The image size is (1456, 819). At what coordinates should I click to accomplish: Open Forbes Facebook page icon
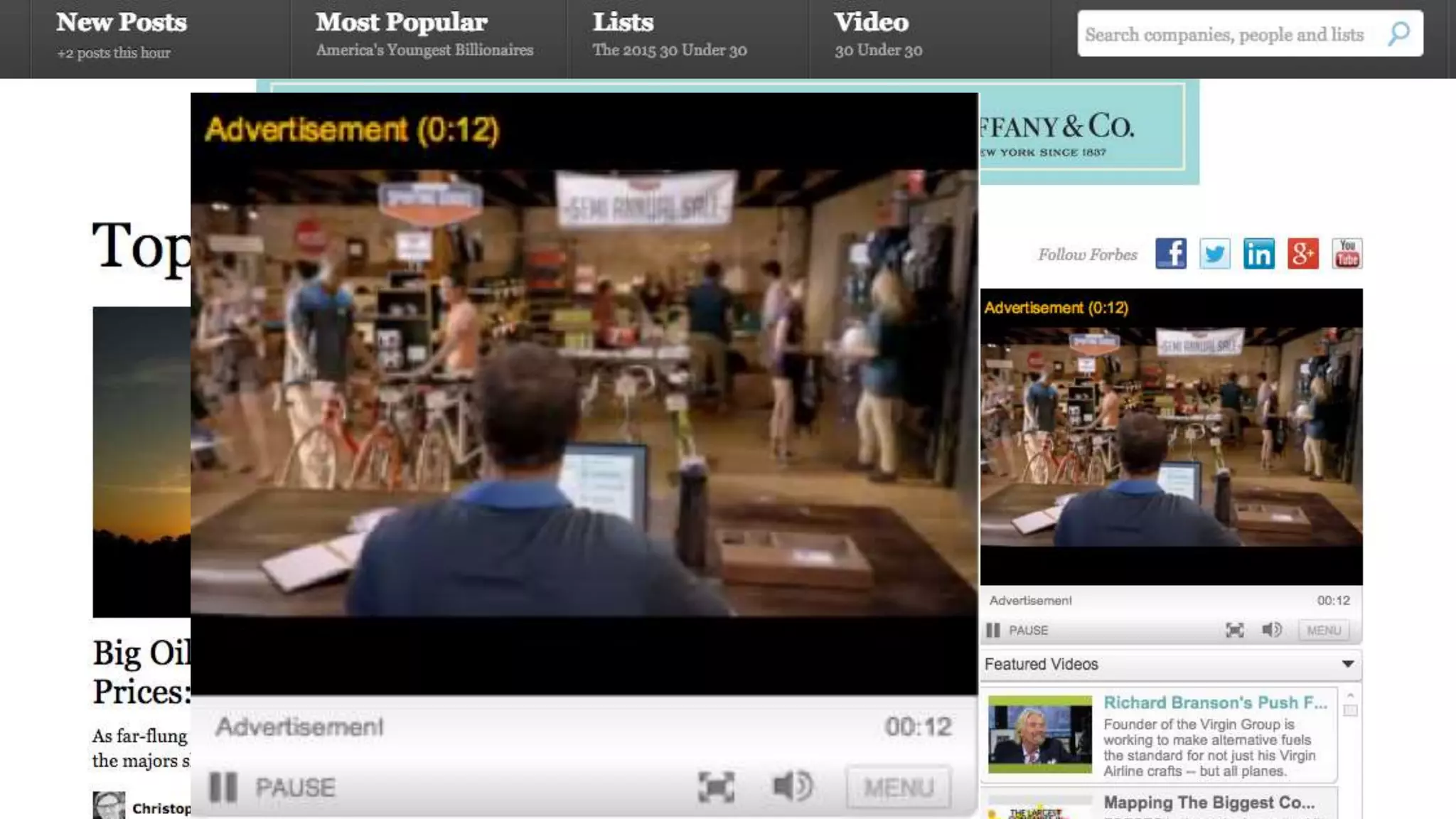click(1170, 254)
